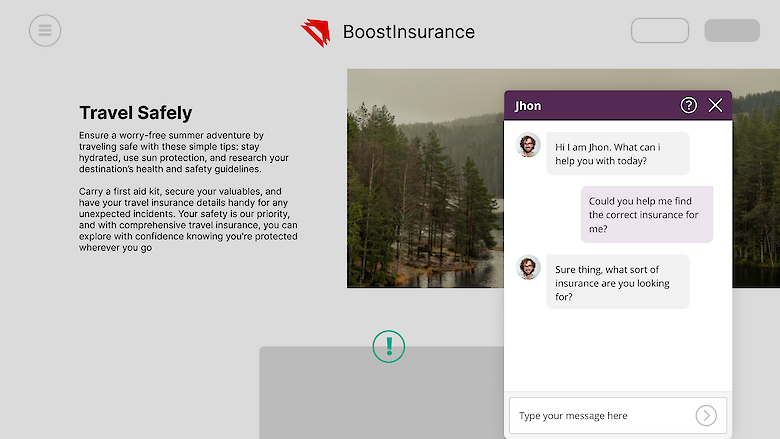This screenshot has width=780, height=439.
Task: Click the 'Carry a first aid kit' paragraph
Action: pyautogui.click(x=188, y=219)
